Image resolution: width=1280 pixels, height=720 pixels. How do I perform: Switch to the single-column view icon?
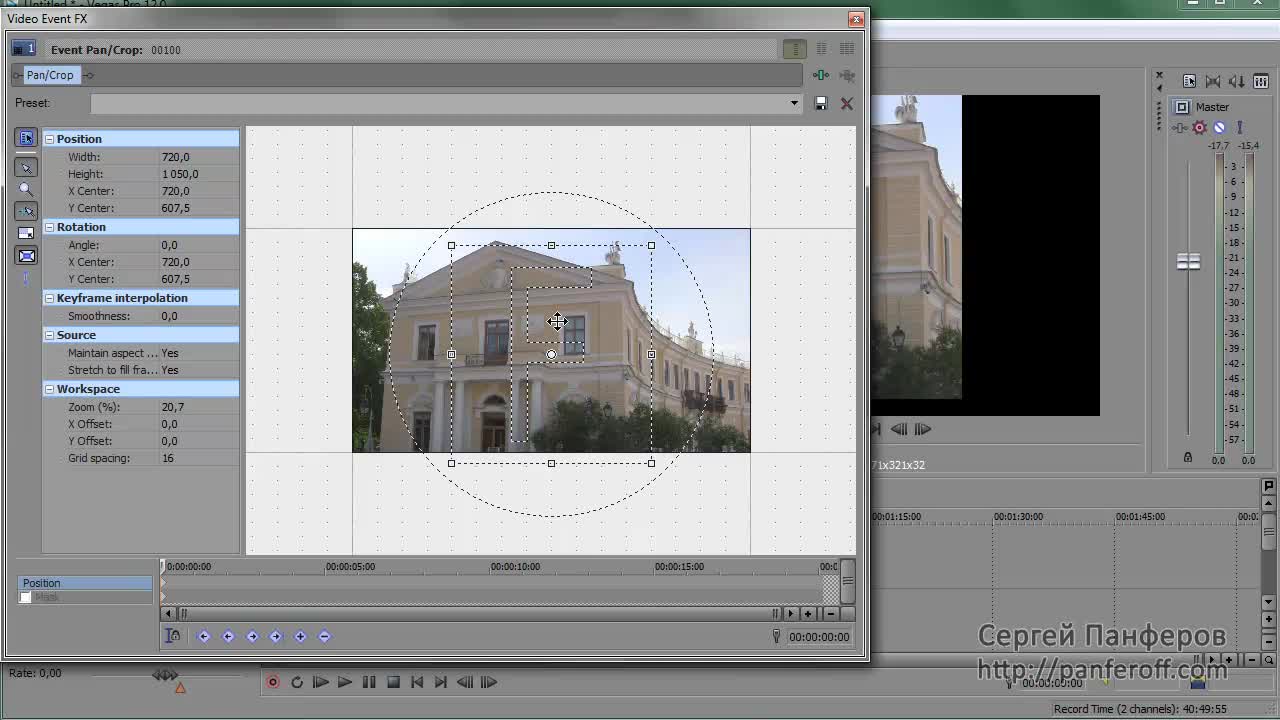[x=795, y=49]
